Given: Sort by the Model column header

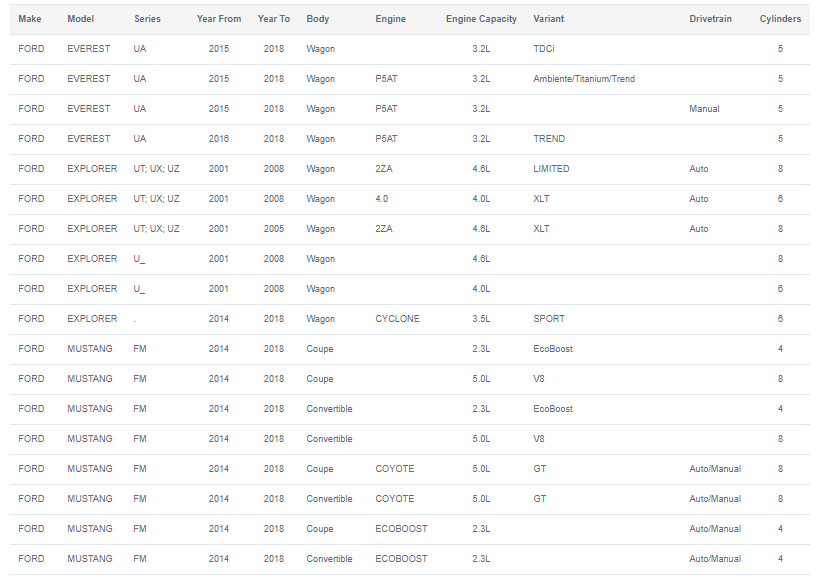Looking at the screenshot, I should point(81,19).
